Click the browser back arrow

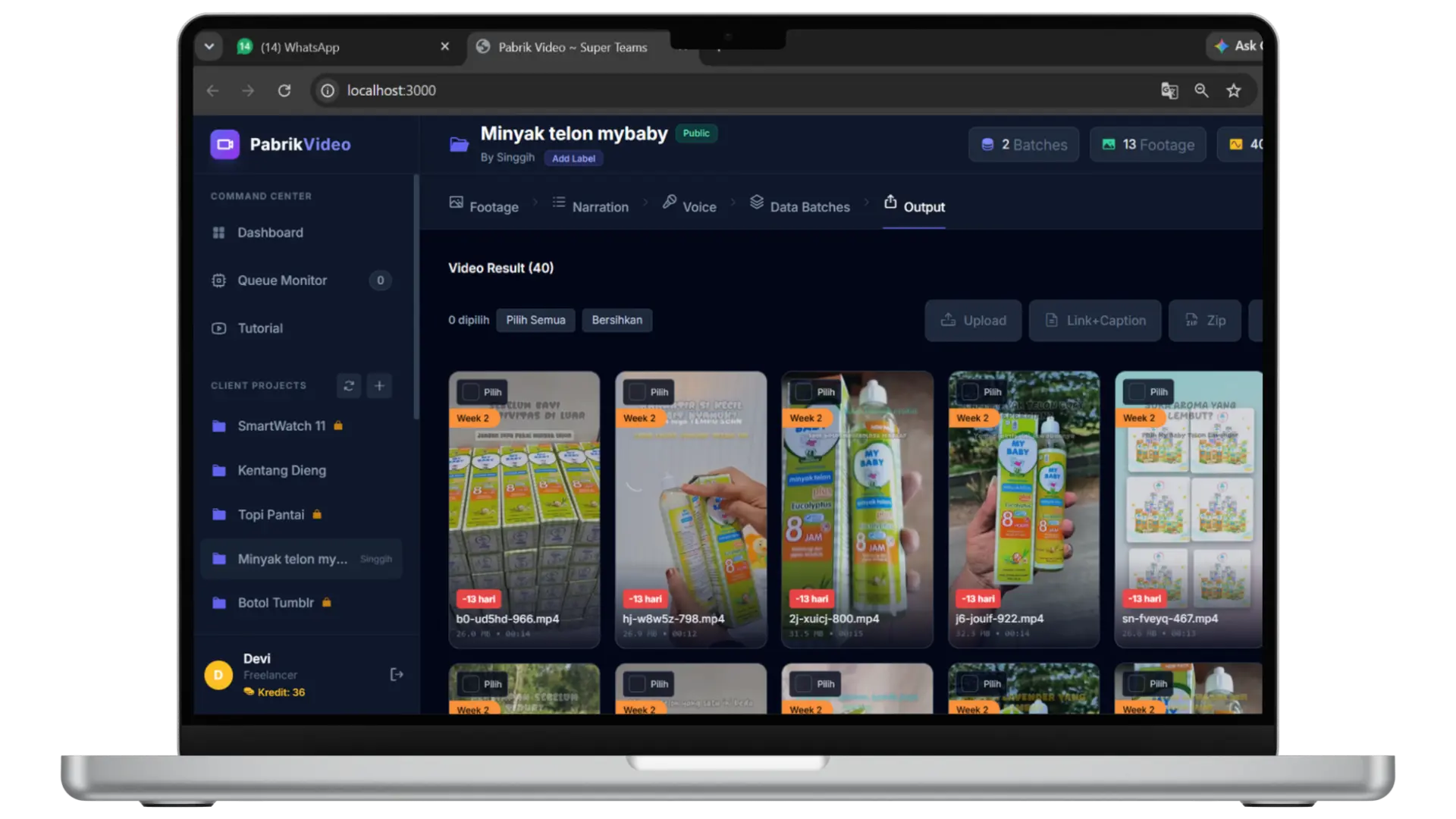tap(212, 90)
